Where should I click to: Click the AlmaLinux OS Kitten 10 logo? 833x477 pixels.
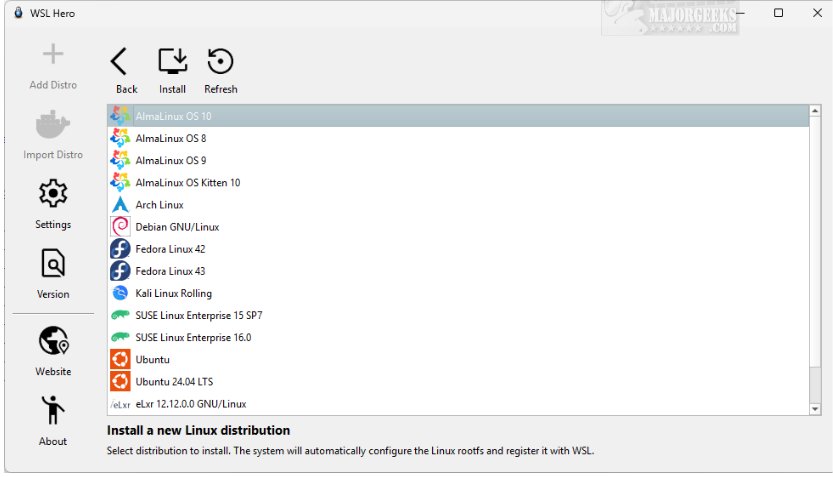[x=120, y=182]
